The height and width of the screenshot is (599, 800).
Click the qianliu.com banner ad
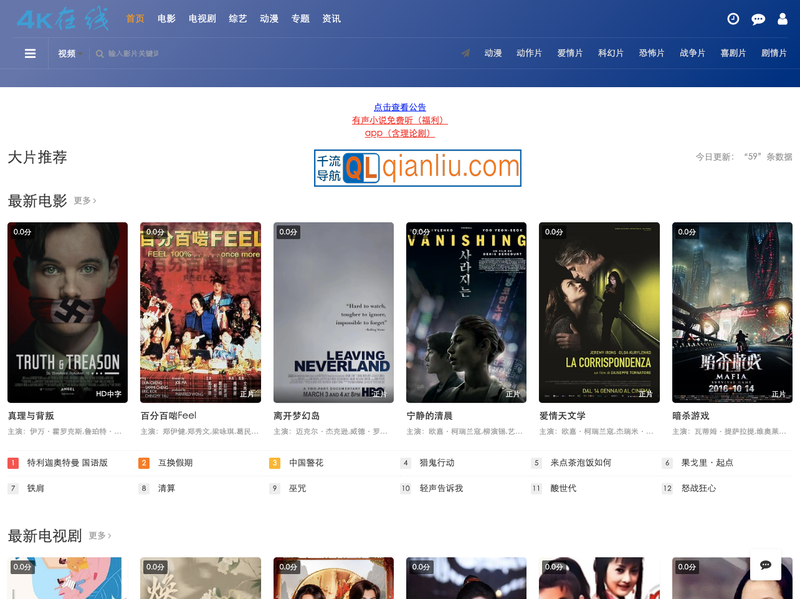(417, 168)
